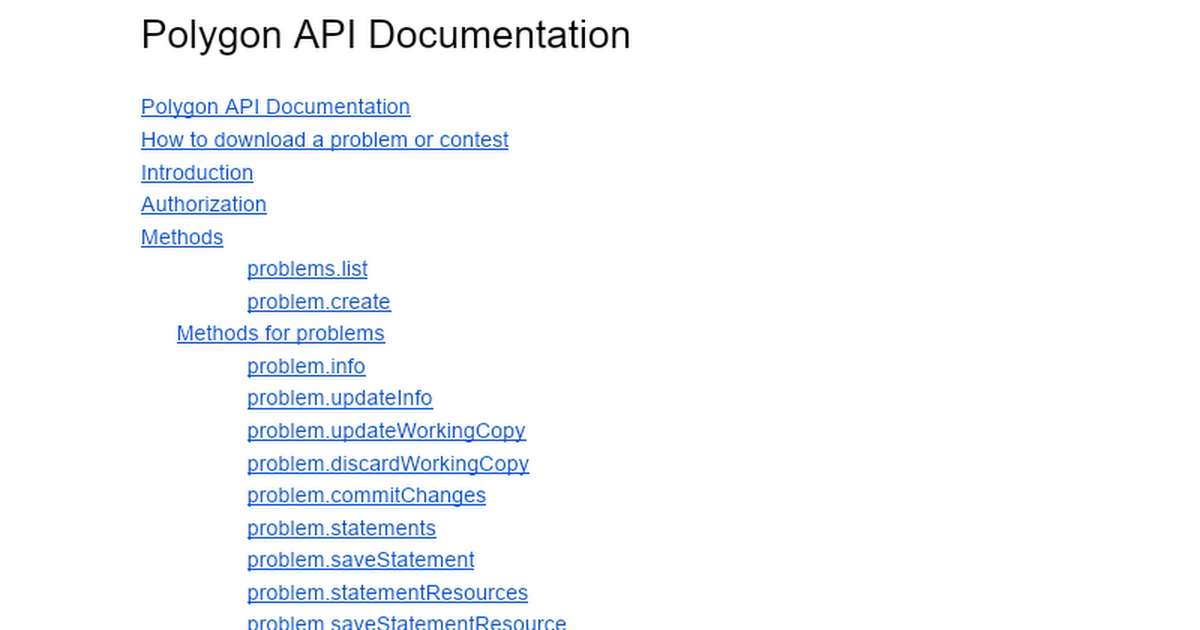
Task: Open problem.discardWorkingCopy link
Action: click(388, 464)
